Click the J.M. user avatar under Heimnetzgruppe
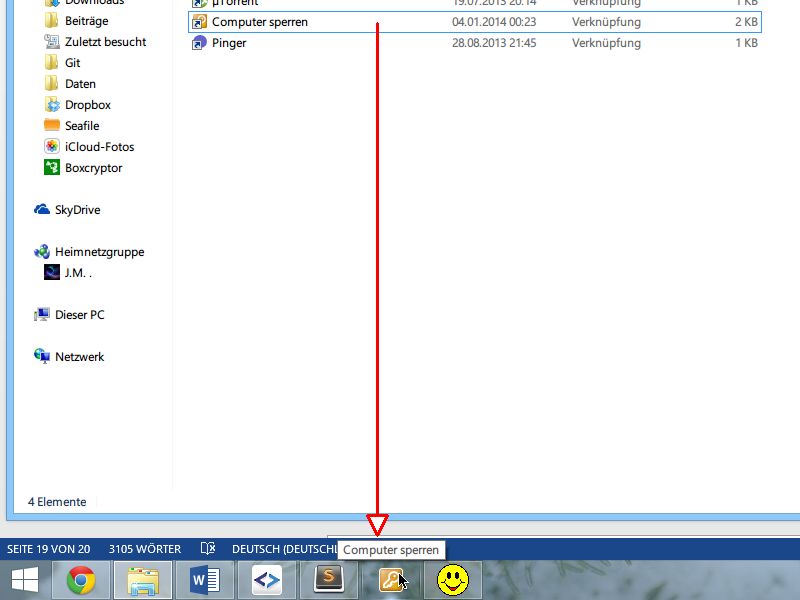Screen dimensions: 800x600 click(x=52, y=272)
